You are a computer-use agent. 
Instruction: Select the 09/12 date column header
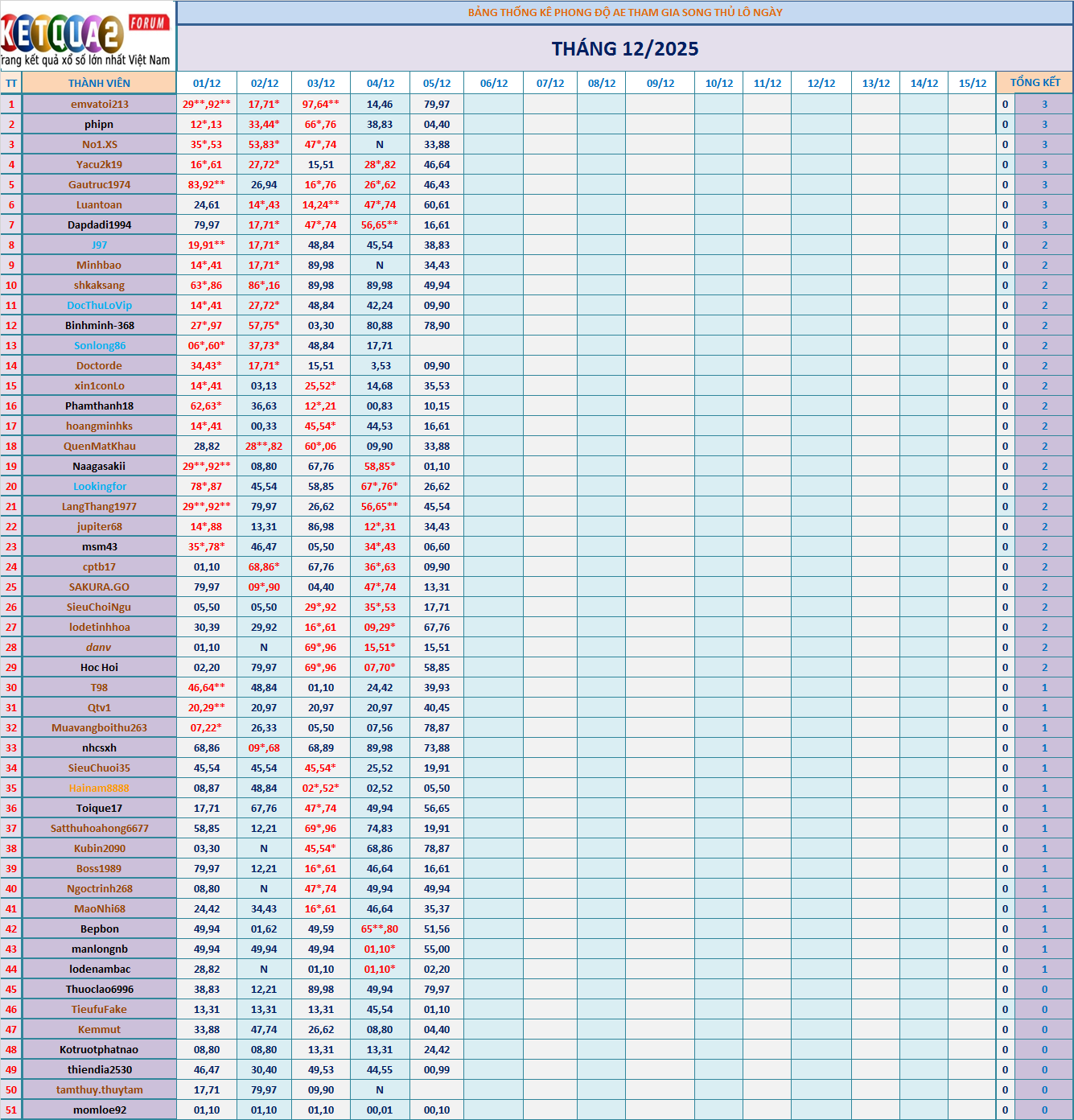pos(660,83)
